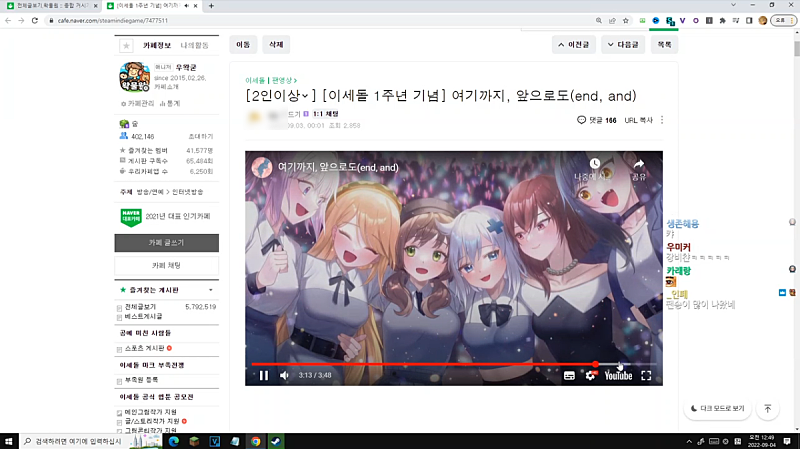The width and height of the screenshot is (800, 449).
Task: Open video on YouTube logo
Action: pyautogui.click(x=618, y=376)
